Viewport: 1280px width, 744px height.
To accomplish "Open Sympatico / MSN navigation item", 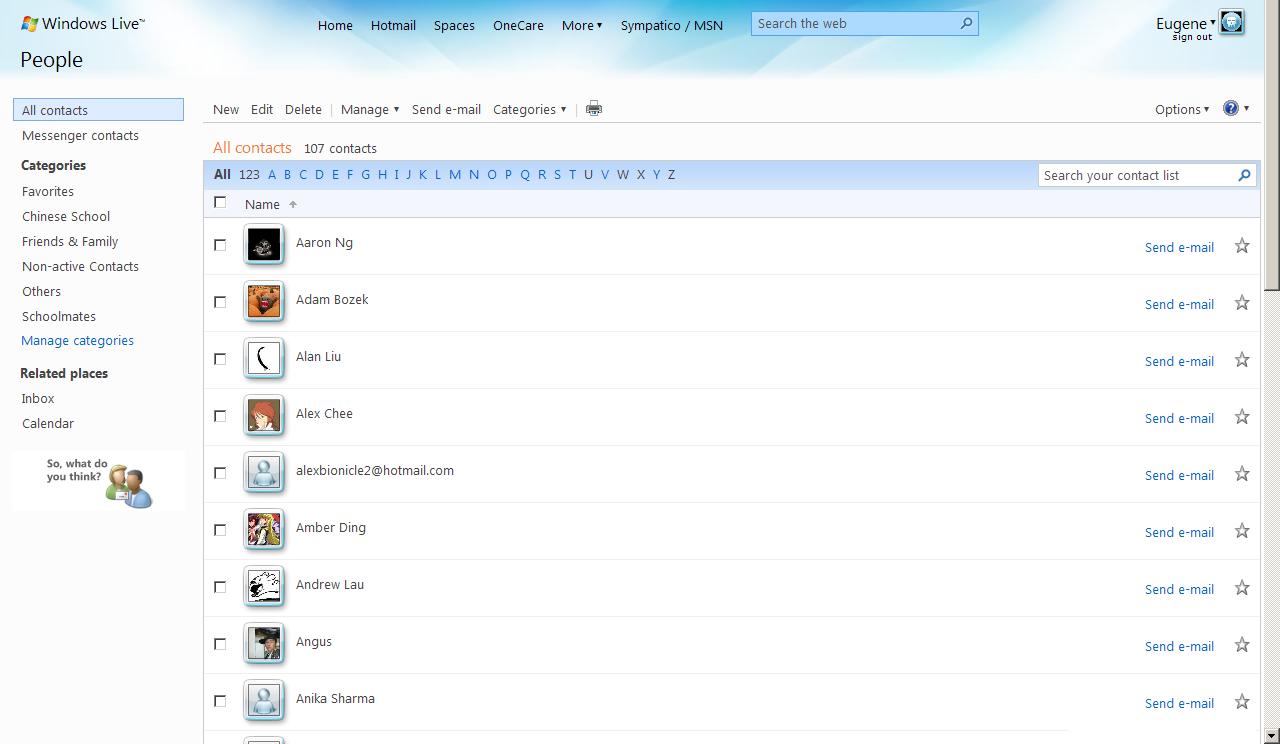I will click(671, 25).
